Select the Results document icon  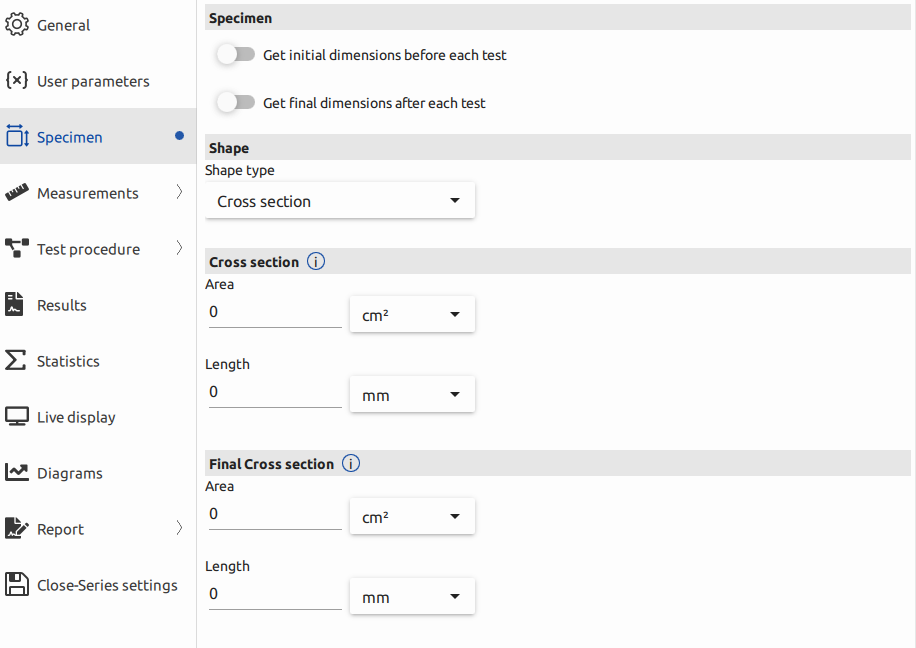pos(15,305)
